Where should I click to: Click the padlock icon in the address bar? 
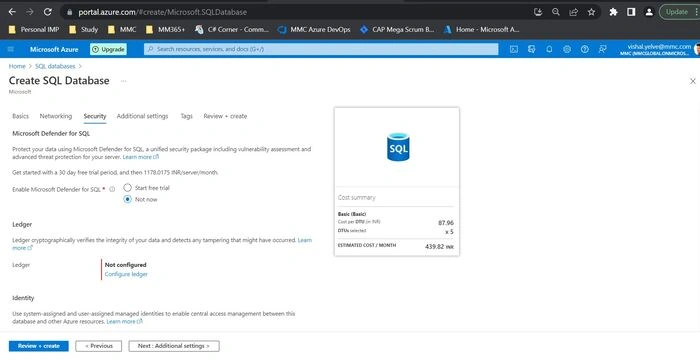click(x=69, y=13)
